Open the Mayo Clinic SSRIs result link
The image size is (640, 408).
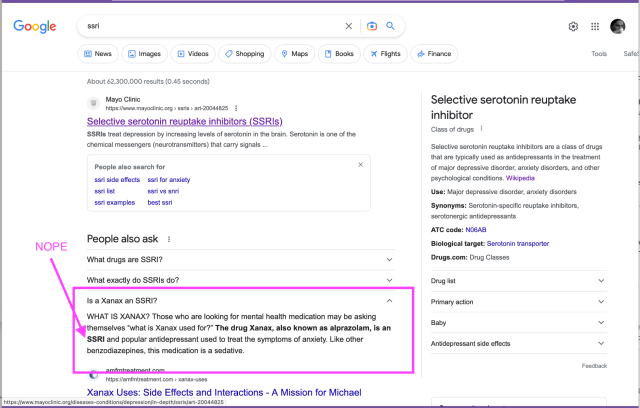click(182, 121)
